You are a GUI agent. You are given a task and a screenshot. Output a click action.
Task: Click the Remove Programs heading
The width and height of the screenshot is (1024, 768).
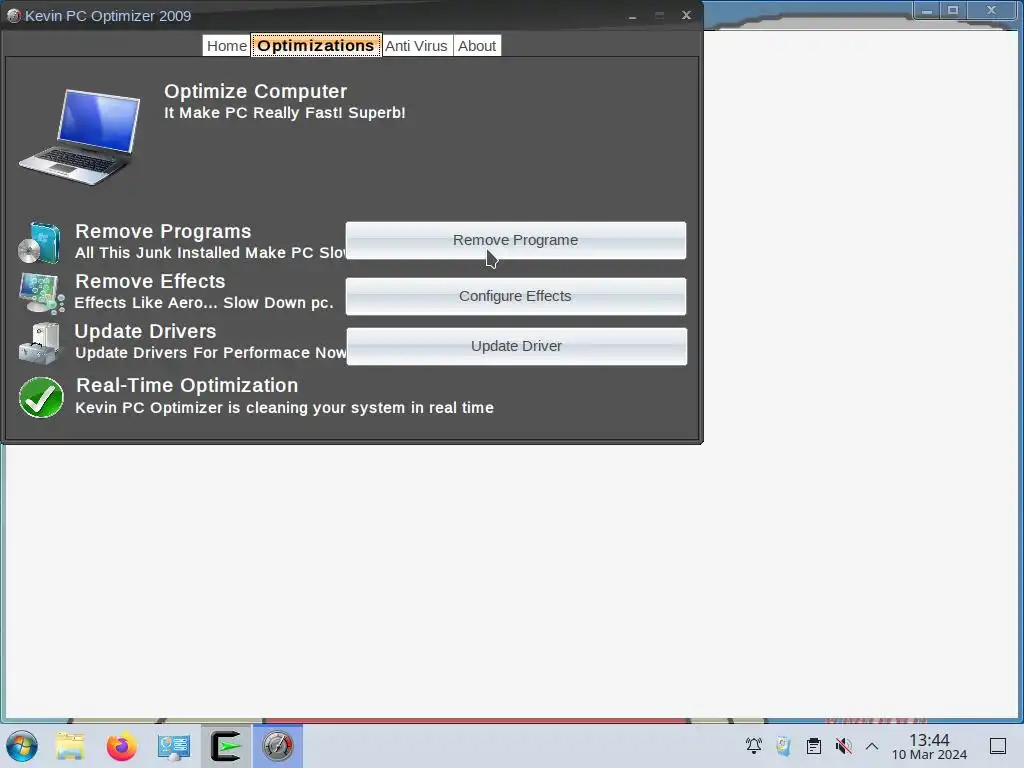[x=163, y=231]
